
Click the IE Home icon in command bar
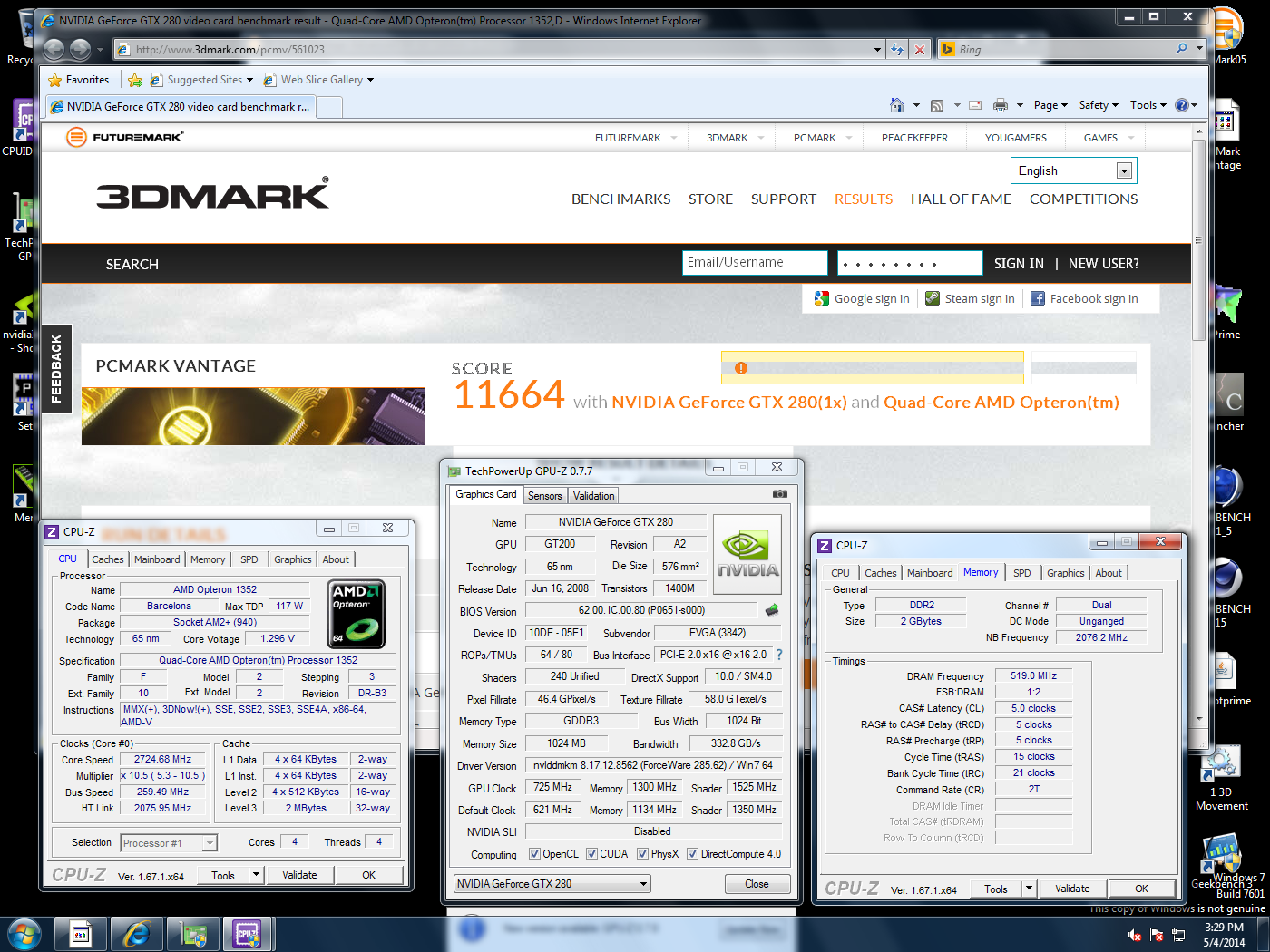pyautogui.click(x=897, y=105)
